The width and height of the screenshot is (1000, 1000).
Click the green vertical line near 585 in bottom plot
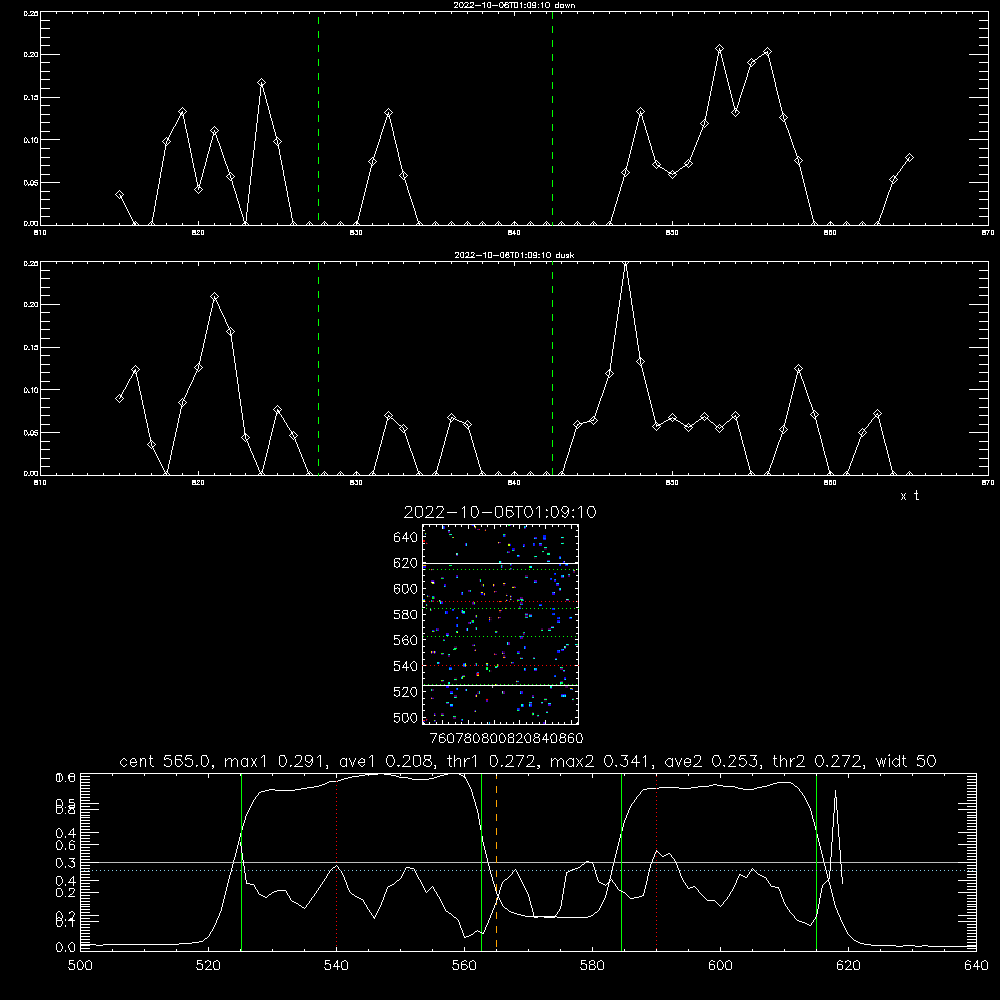tap(621, 861)
